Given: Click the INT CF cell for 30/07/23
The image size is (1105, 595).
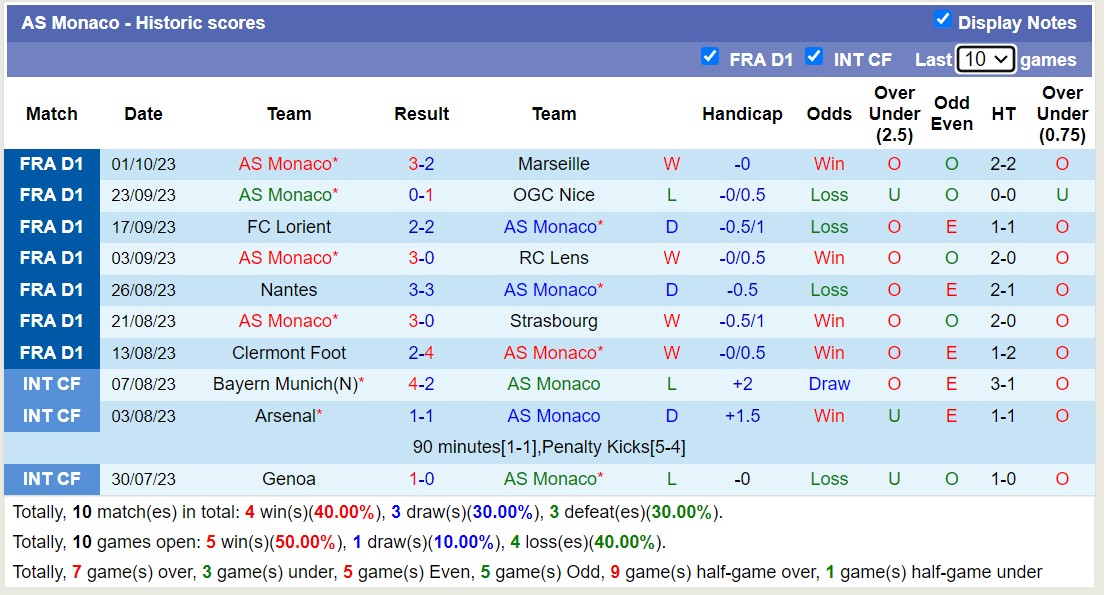Looking at the screenshot, I should (52, 479).
